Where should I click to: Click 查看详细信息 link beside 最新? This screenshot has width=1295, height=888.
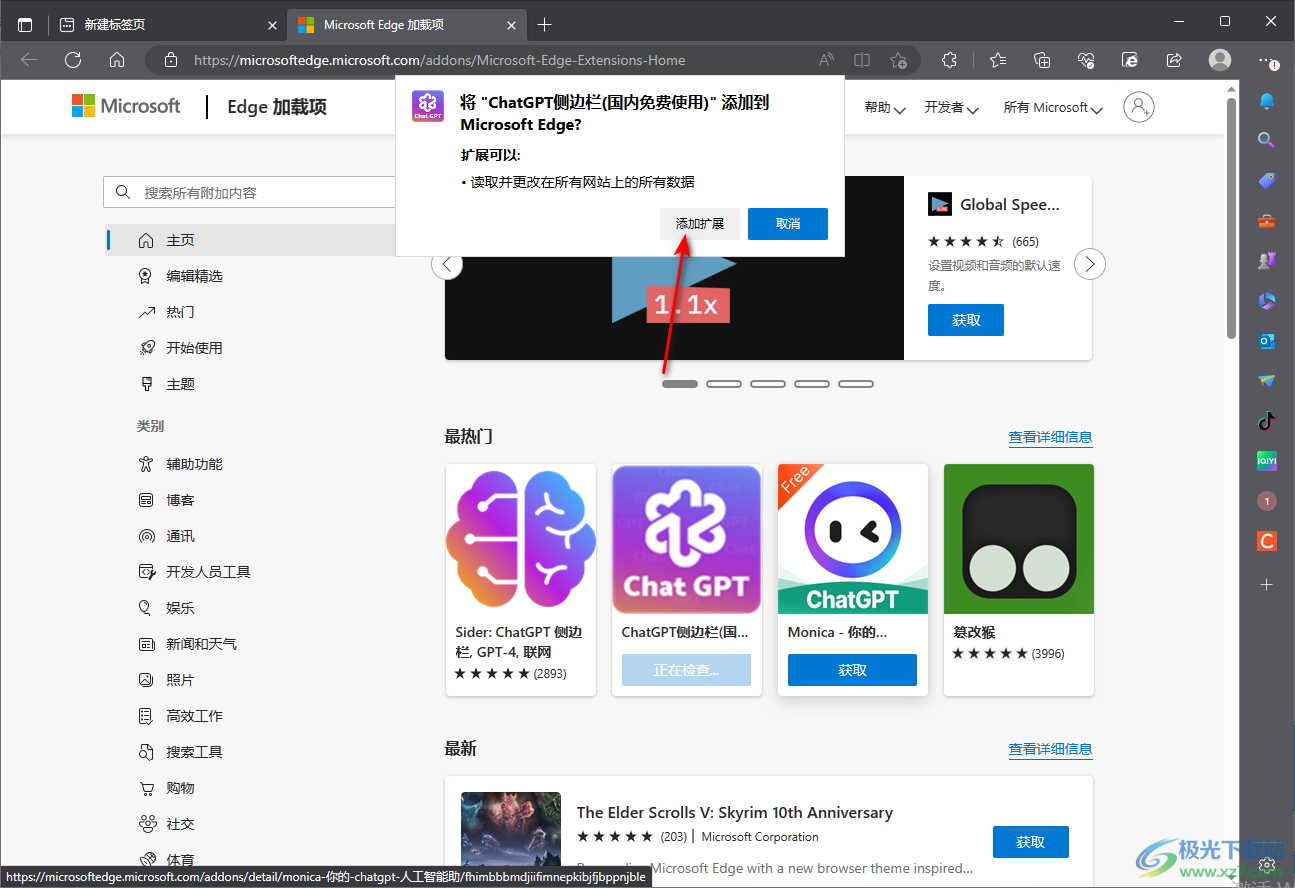coord(1050,749)
